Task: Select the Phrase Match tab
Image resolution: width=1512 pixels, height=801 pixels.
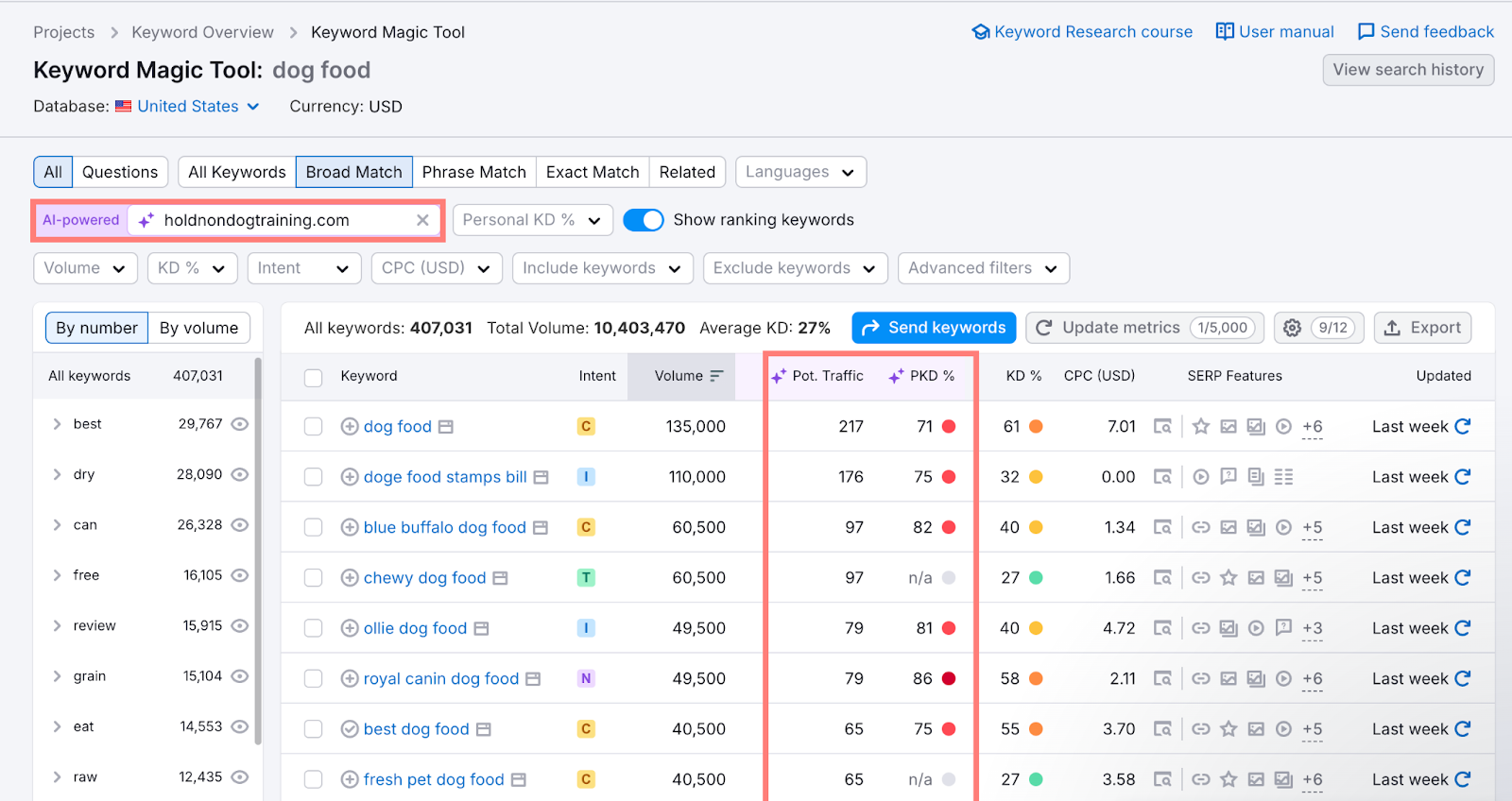Action: (x=474, y=172)
